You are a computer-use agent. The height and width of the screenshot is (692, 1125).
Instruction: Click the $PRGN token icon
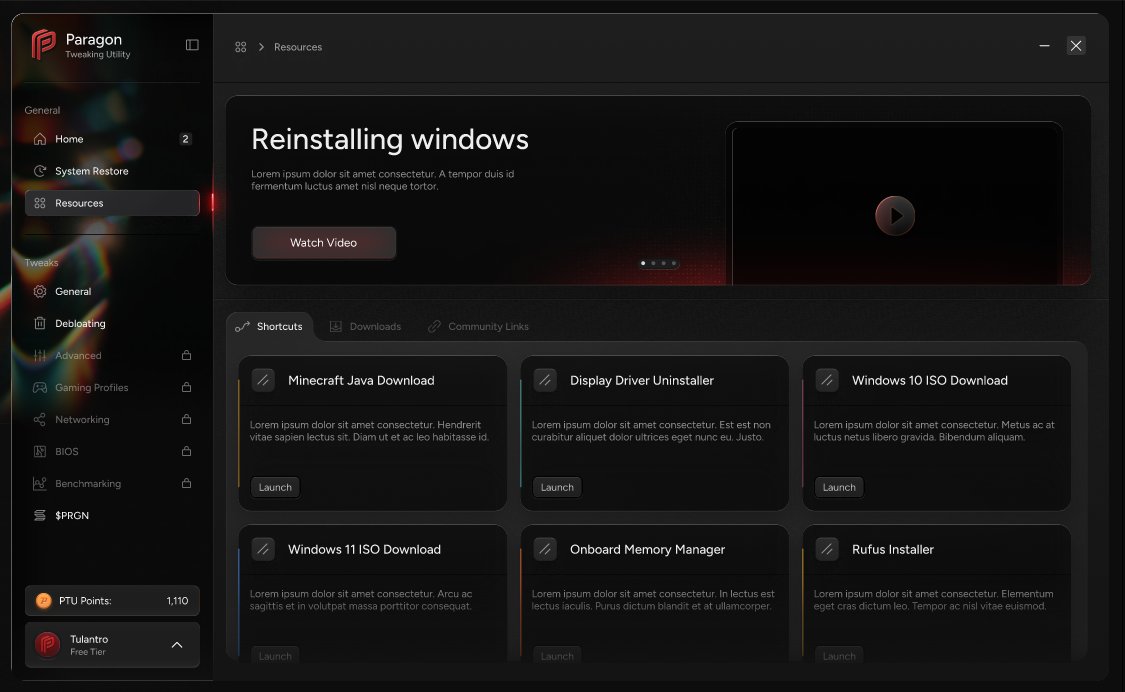[40, 515]
